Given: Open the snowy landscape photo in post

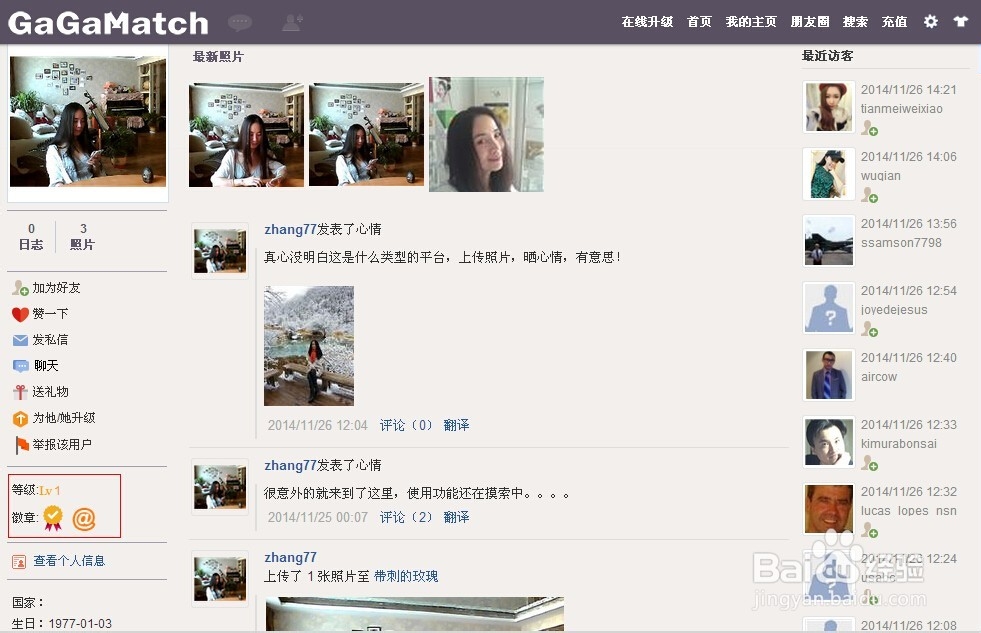Looking at the screenshot, I should point(309,346).
